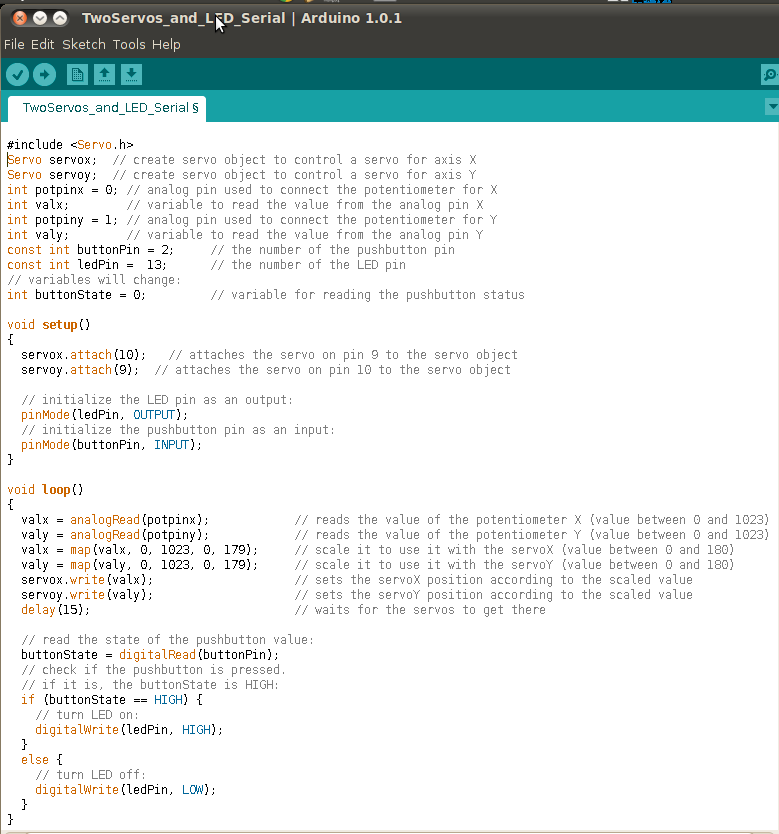Click 'servoy.write(valy);' statement
The width and height of the screenshot is (779, 834).
[x=87, y=595]
